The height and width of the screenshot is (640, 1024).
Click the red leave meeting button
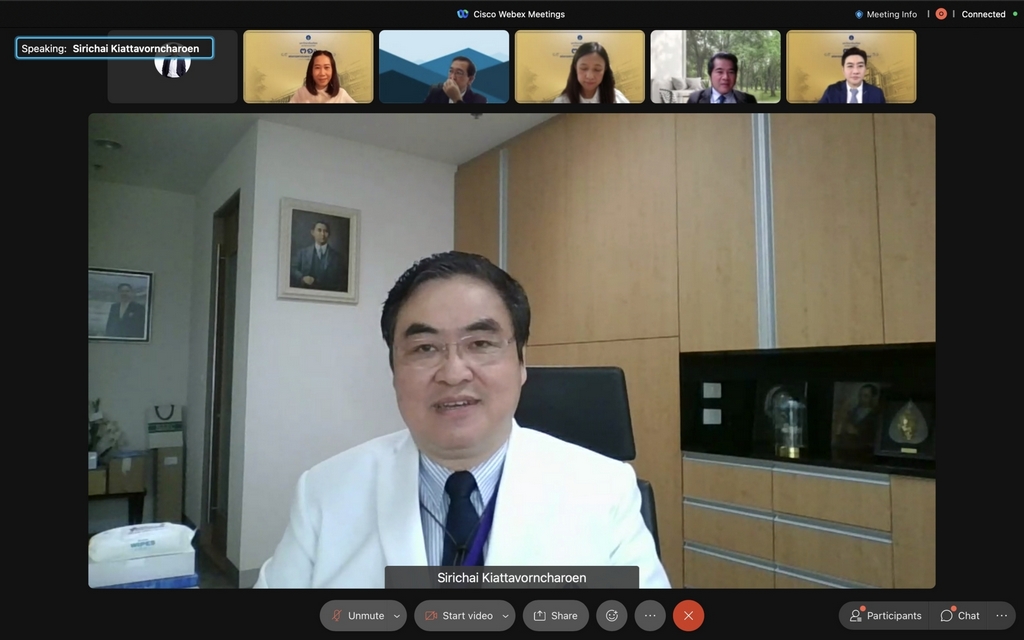(688, 616)
